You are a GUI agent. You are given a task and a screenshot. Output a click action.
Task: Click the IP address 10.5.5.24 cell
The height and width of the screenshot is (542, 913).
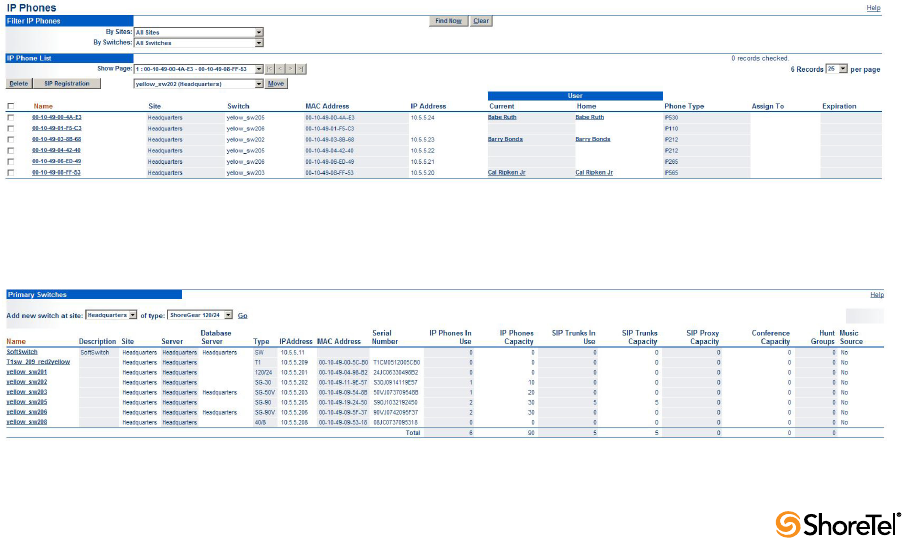[x=423, y=118]
